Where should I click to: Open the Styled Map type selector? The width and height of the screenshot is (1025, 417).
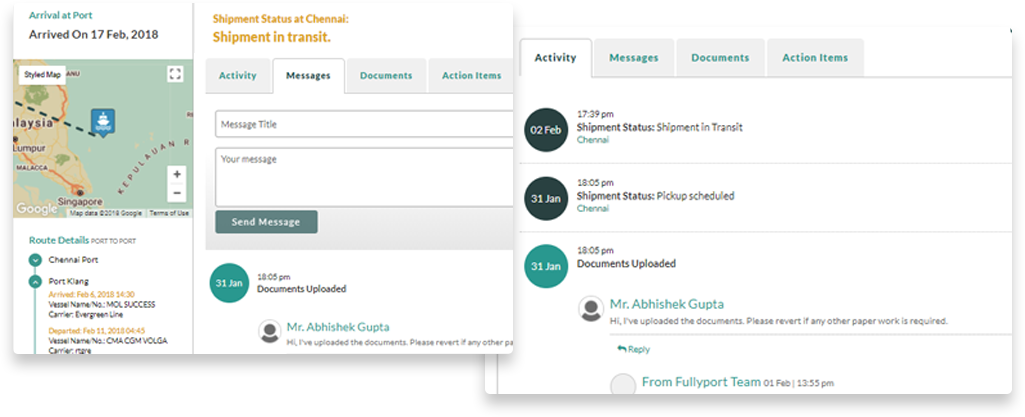click(x=42, y=75)
